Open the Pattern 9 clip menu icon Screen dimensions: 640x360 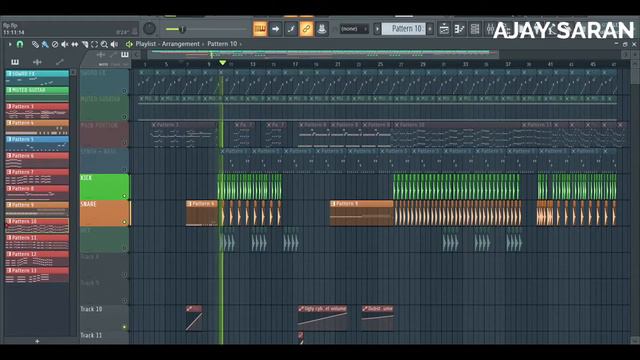(x=333, y=204)
